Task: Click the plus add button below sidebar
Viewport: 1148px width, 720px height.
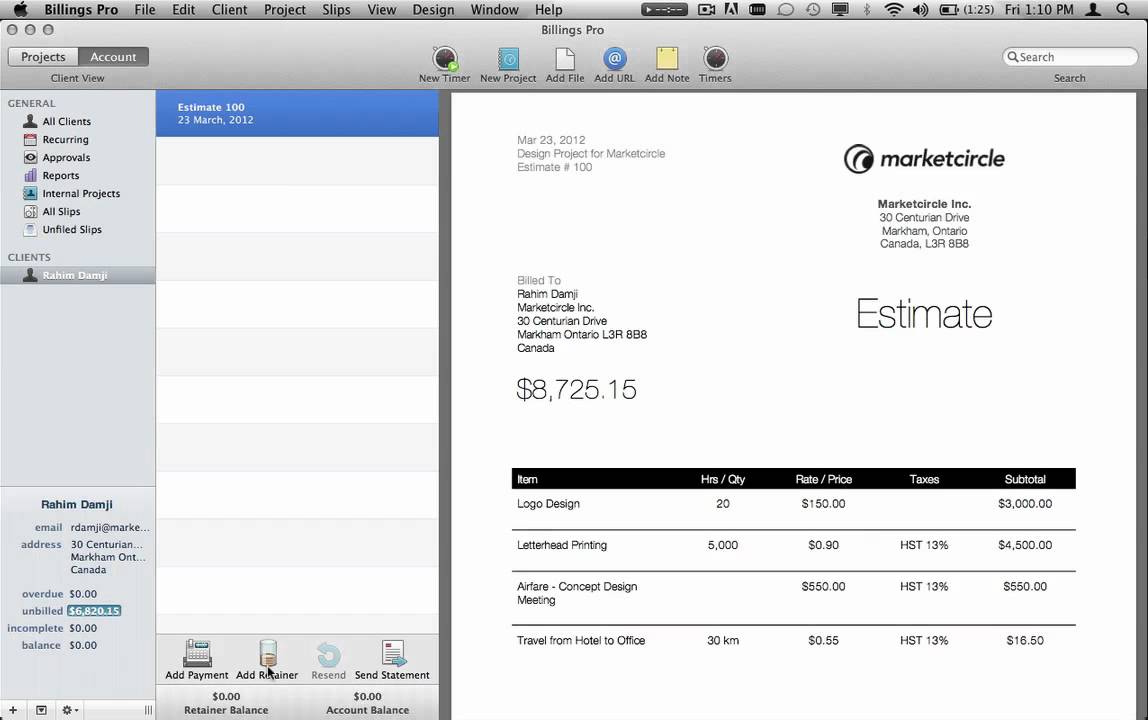Action: (x=12, y=710)
